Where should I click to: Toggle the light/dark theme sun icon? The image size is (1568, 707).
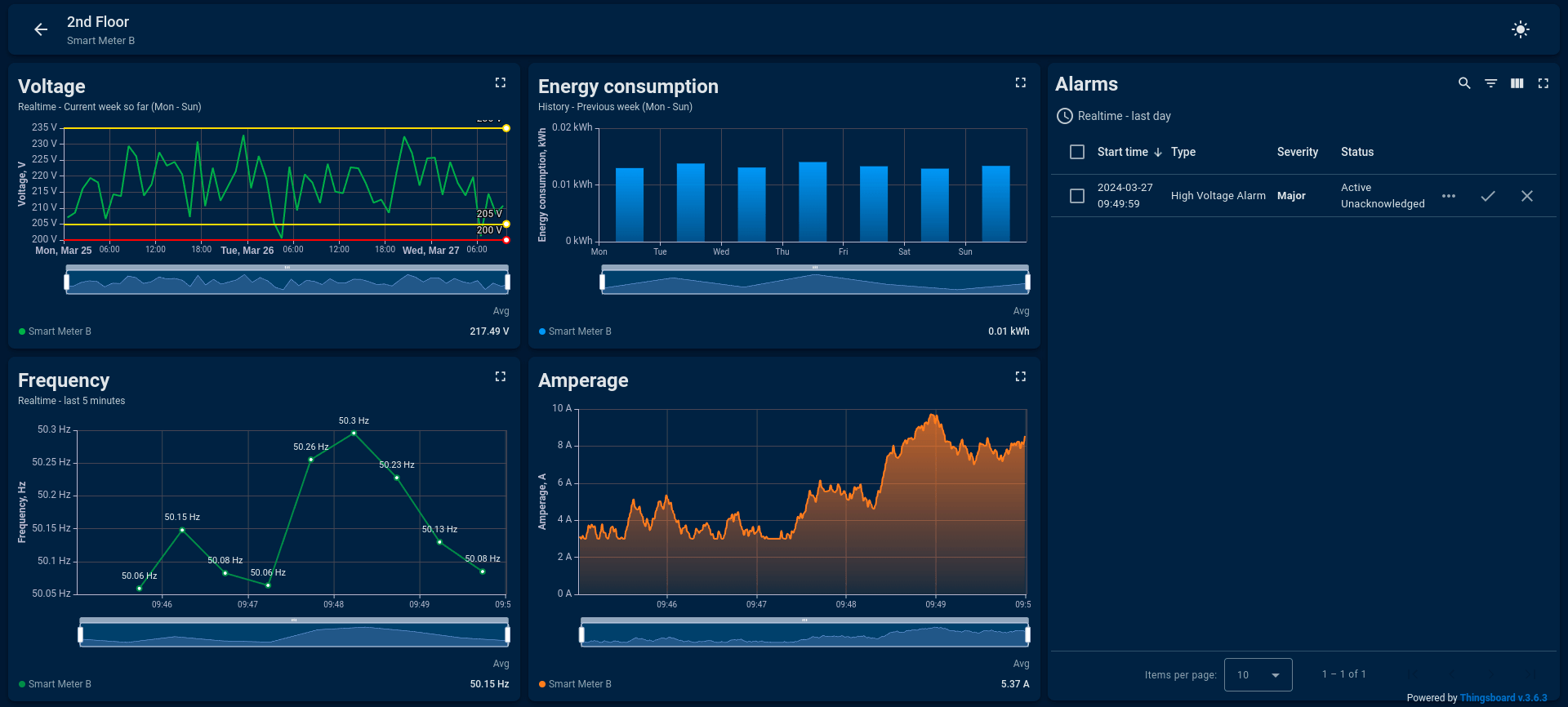click(1520, 30)
